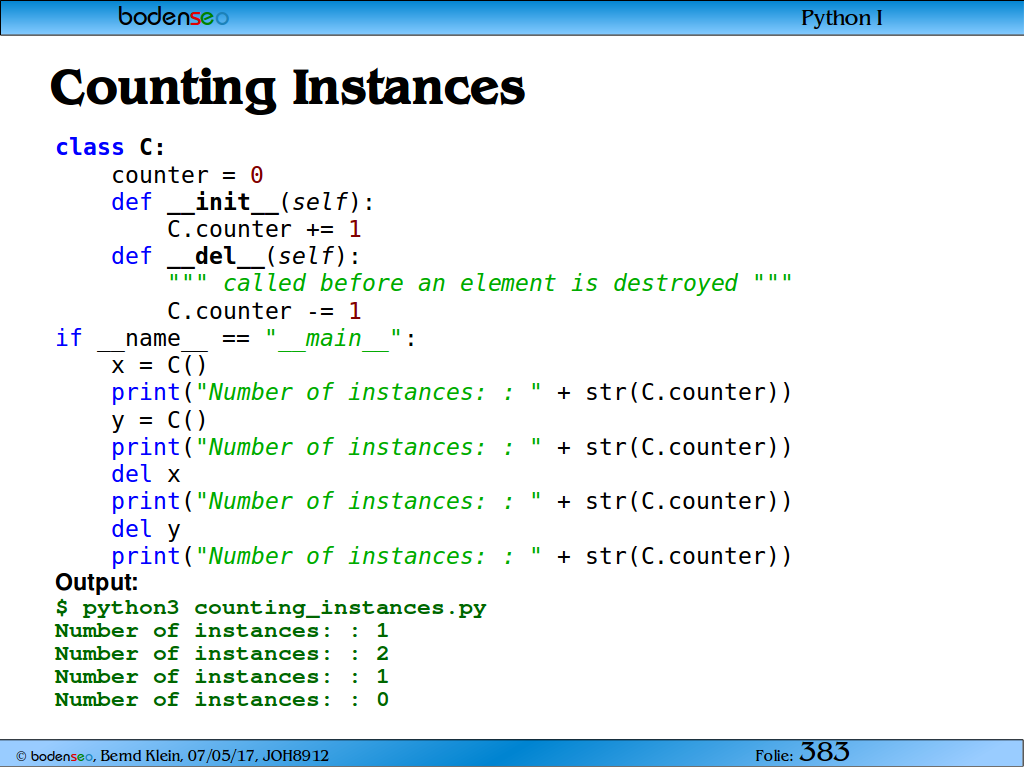
Task: Click the output line 'Number of instances: : 0'
Action: point(222,699)
